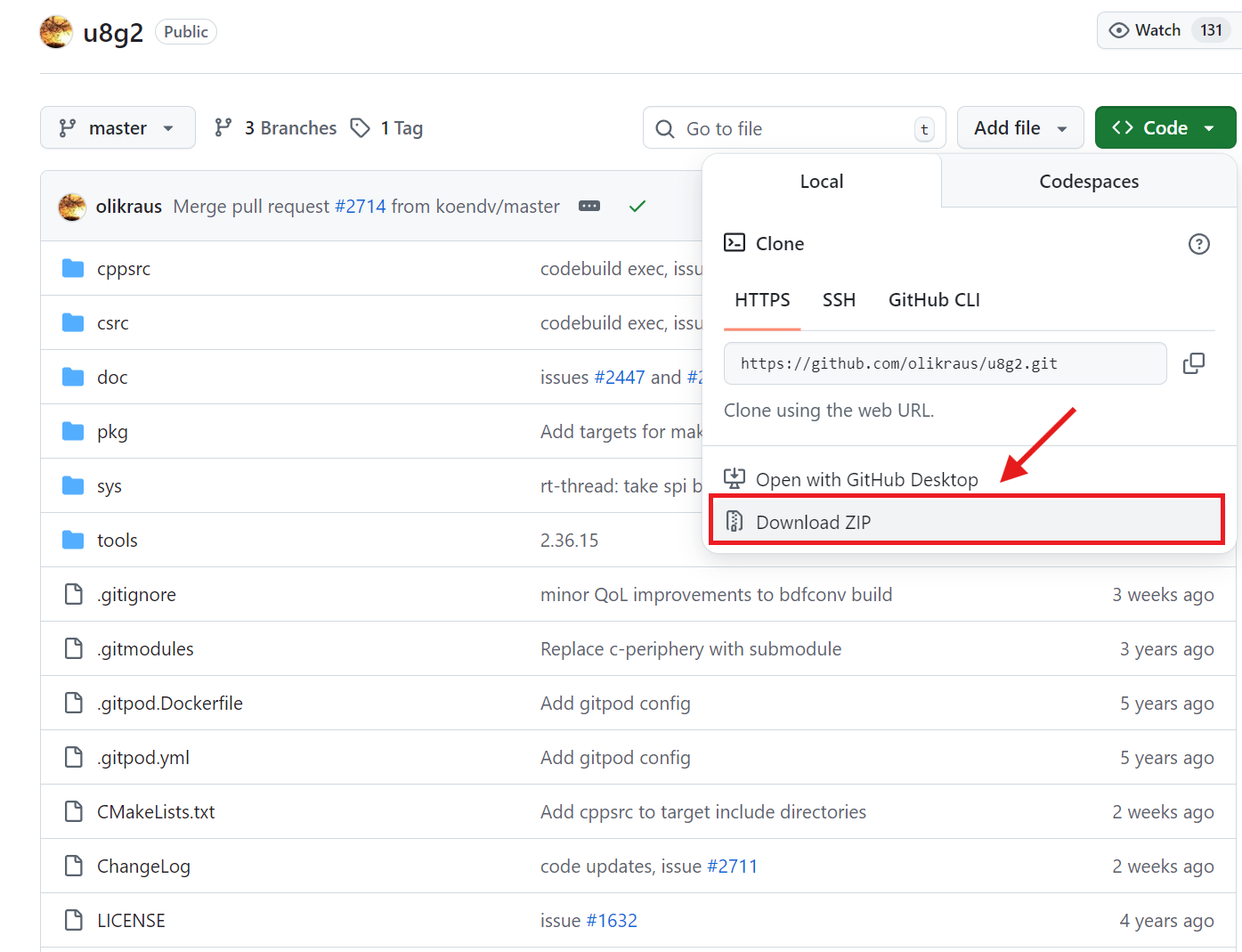Open the CMakeLists.txt file
1242x952 pixels.
(156, 811)
